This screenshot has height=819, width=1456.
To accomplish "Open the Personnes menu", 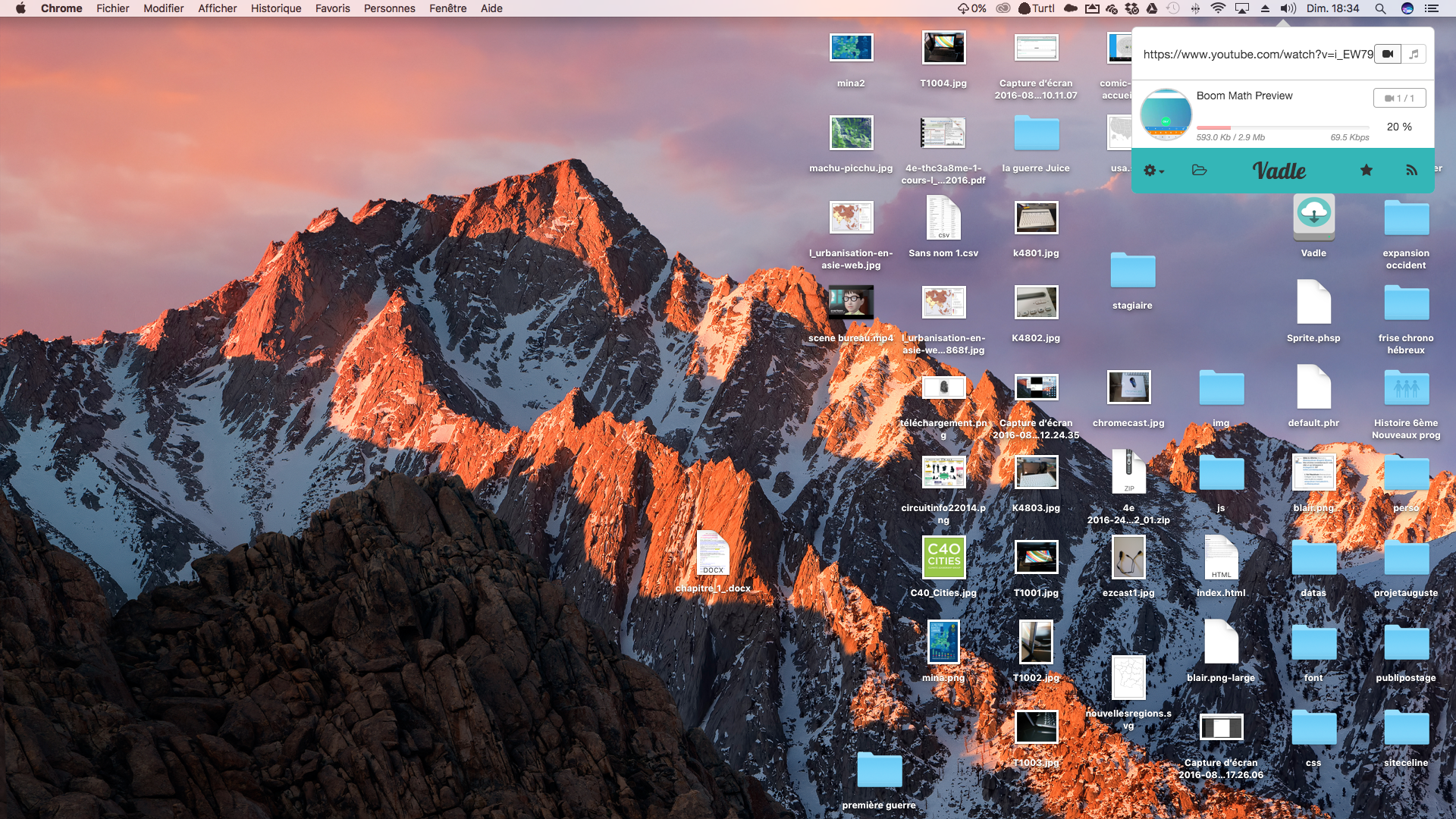I will (x=390, y=8).
